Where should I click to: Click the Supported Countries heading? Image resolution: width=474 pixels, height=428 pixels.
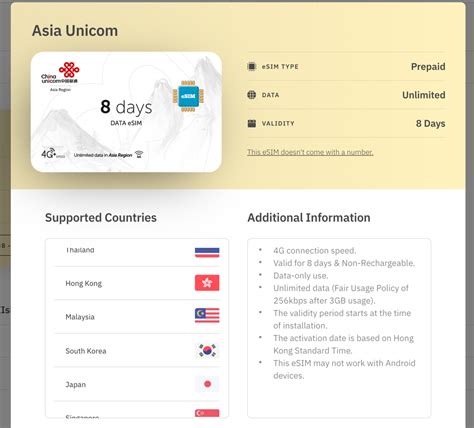point(101,217)
